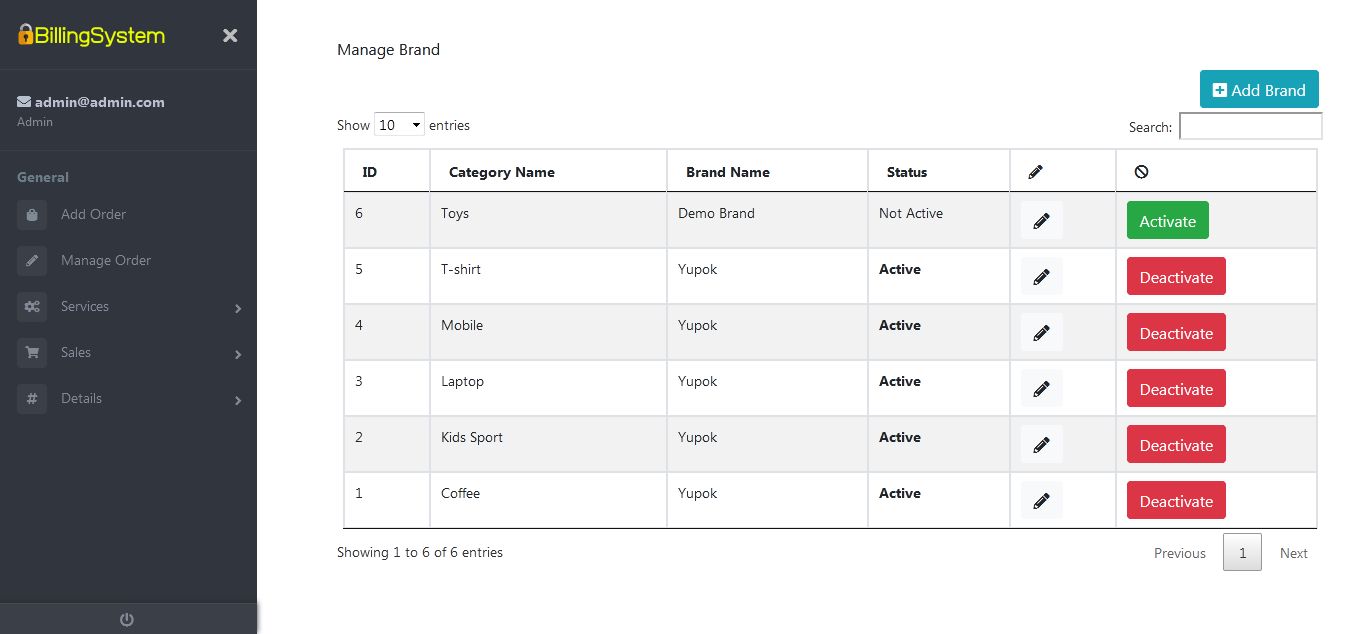Expand the Services submenu chevron

238,309
